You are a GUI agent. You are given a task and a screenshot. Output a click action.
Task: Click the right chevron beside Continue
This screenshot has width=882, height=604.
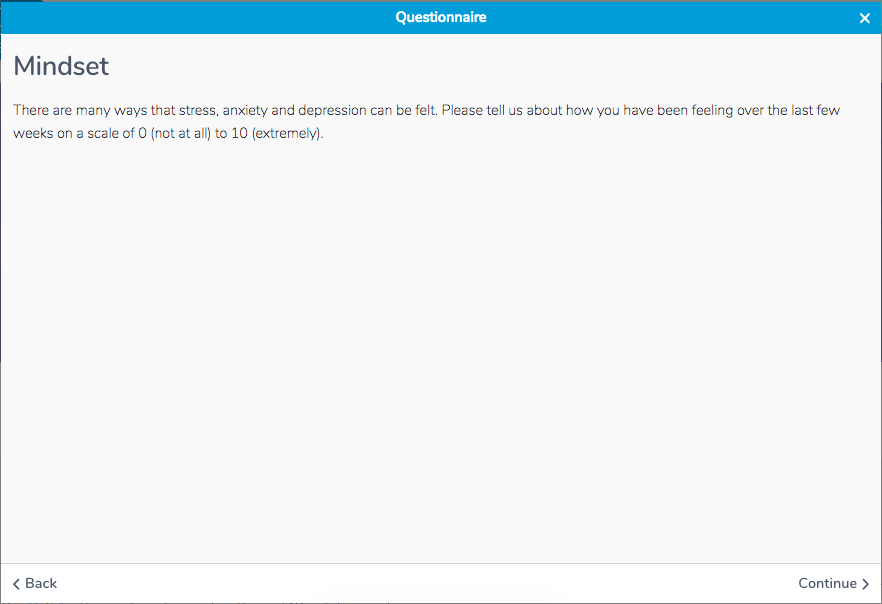[865, 584]
